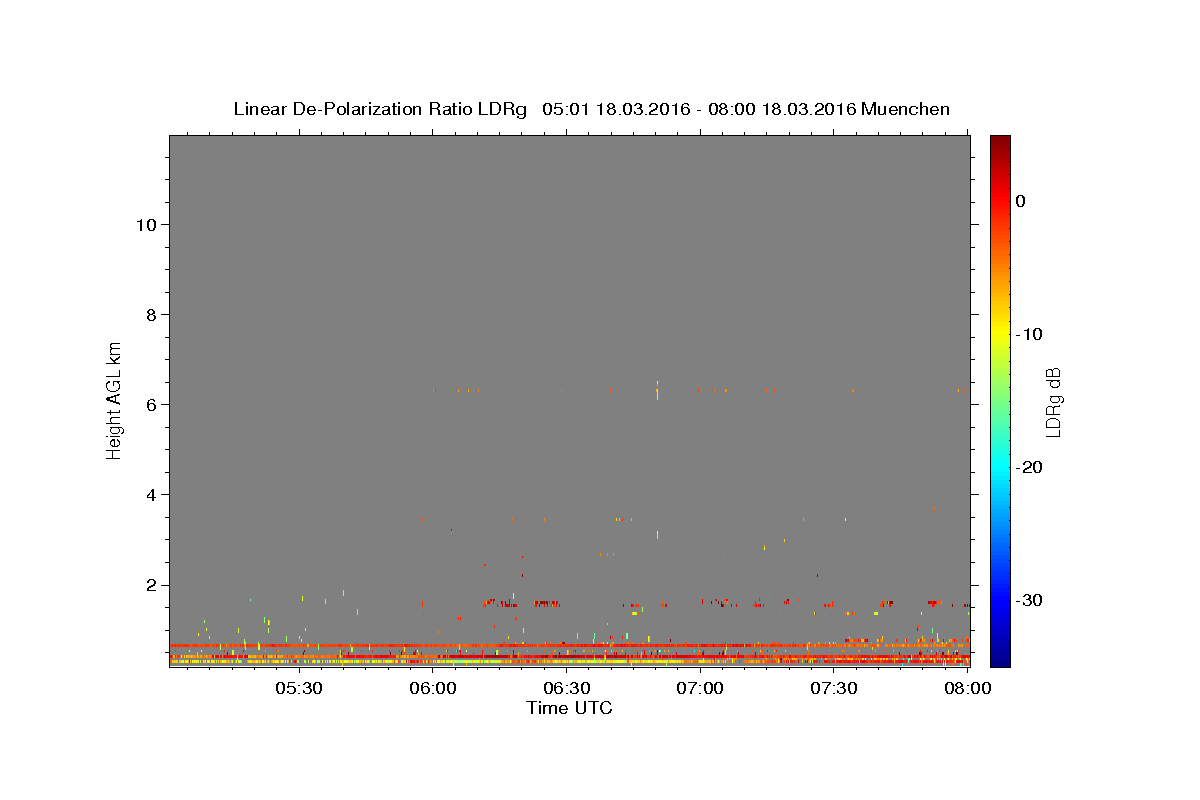The width and height of the screenshot is (1200, 800).
Task: Click the plot title 'Linear De-Polarization Ratio LDRg'
Action: [x=380, y=109]
